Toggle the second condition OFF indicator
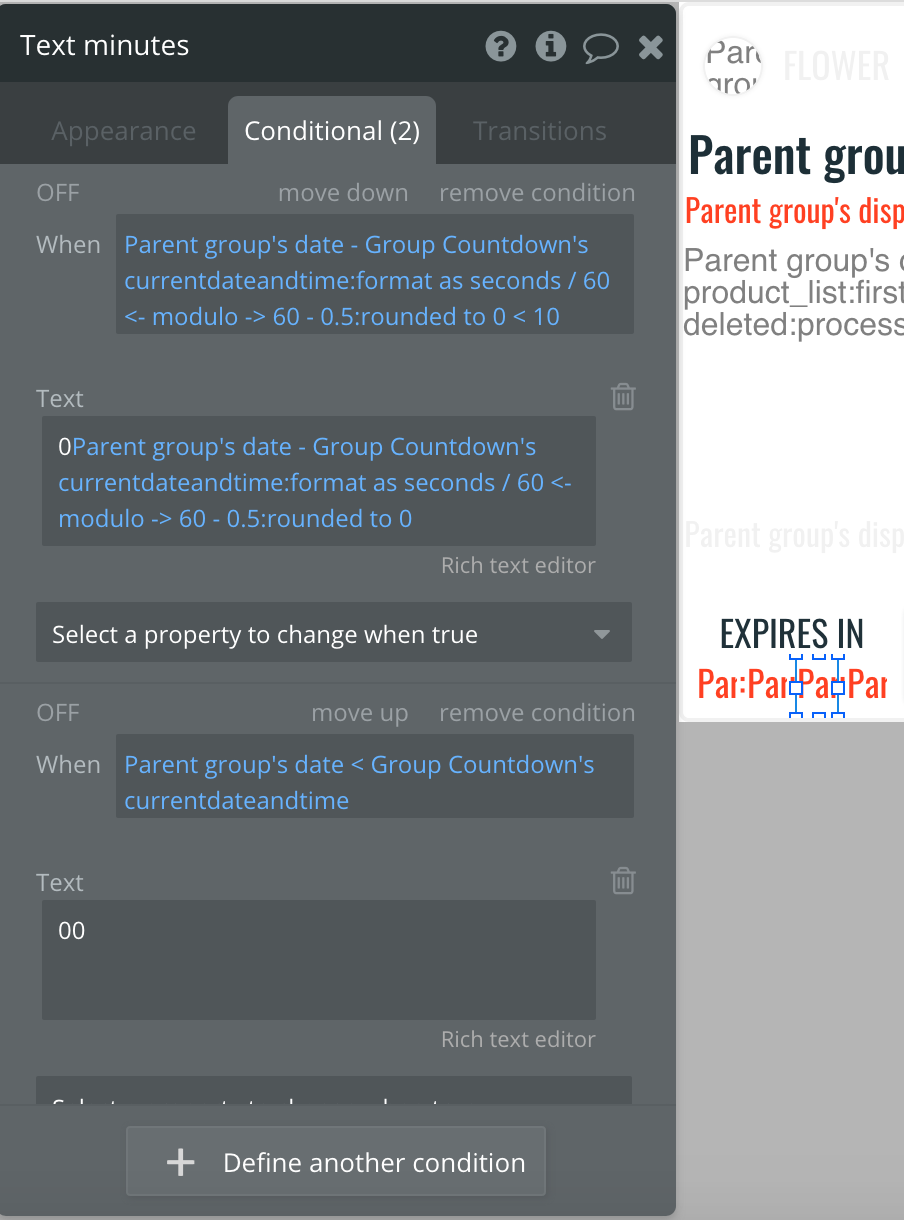 tap(58, 713)
